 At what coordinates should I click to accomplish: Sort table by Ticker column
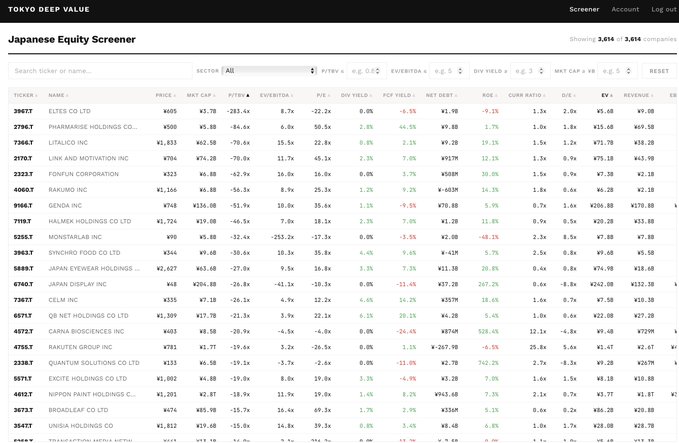pos(25,95)
